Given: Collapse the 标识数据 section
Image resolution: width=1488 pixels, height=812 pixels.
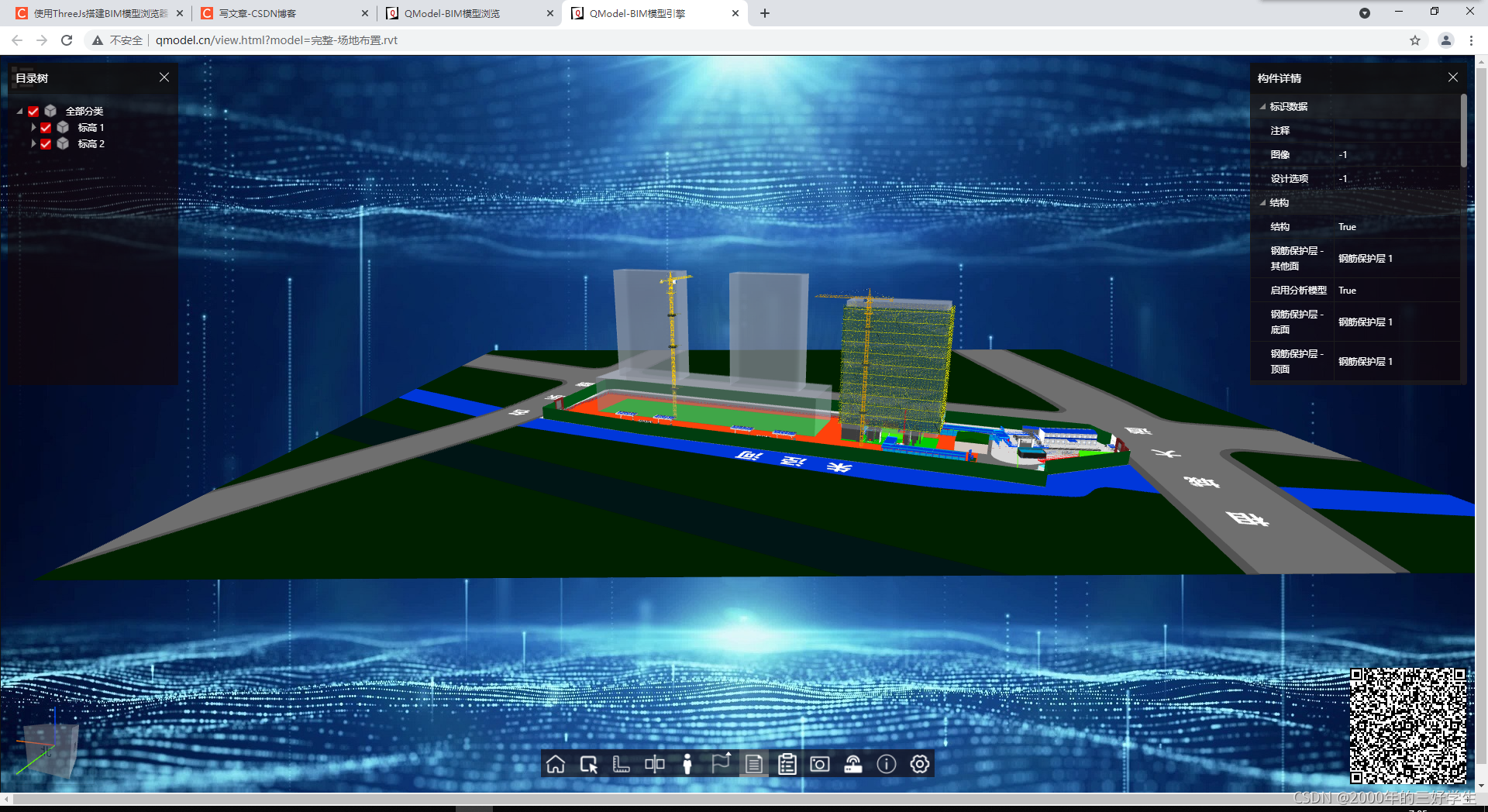Looking at the screenshot, I should 1263,106.
